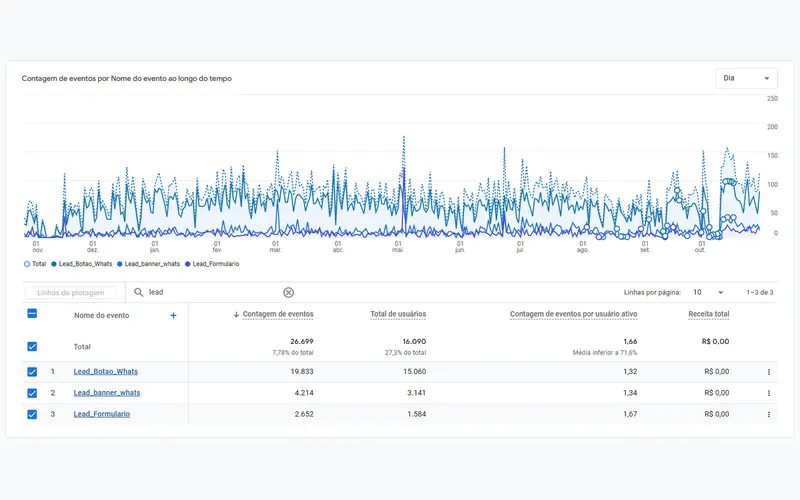Viewport: 800px width, 500px height.
Task: Add a dimension with the plus icon
Action: 173,315
